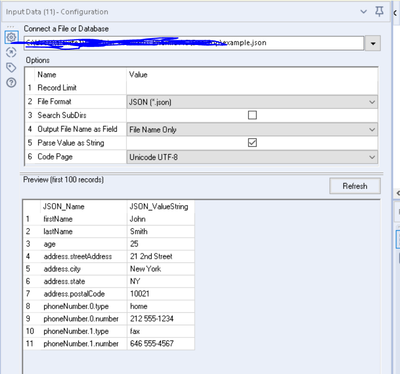This screenshot has width=400, height=374.
Task: Click the 646 555-4567 value cell
Action: pyautogui.click(x=161, y=344)
